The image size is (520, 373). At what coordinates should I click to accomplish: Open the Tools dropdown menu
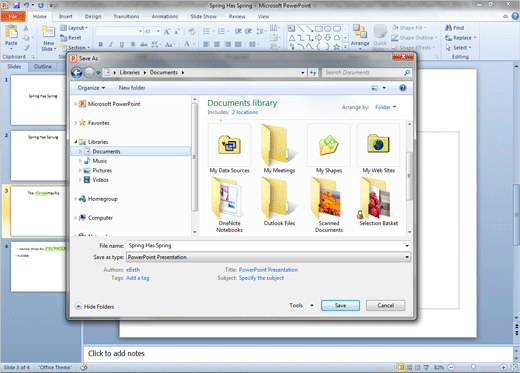(x=301, y=305)
